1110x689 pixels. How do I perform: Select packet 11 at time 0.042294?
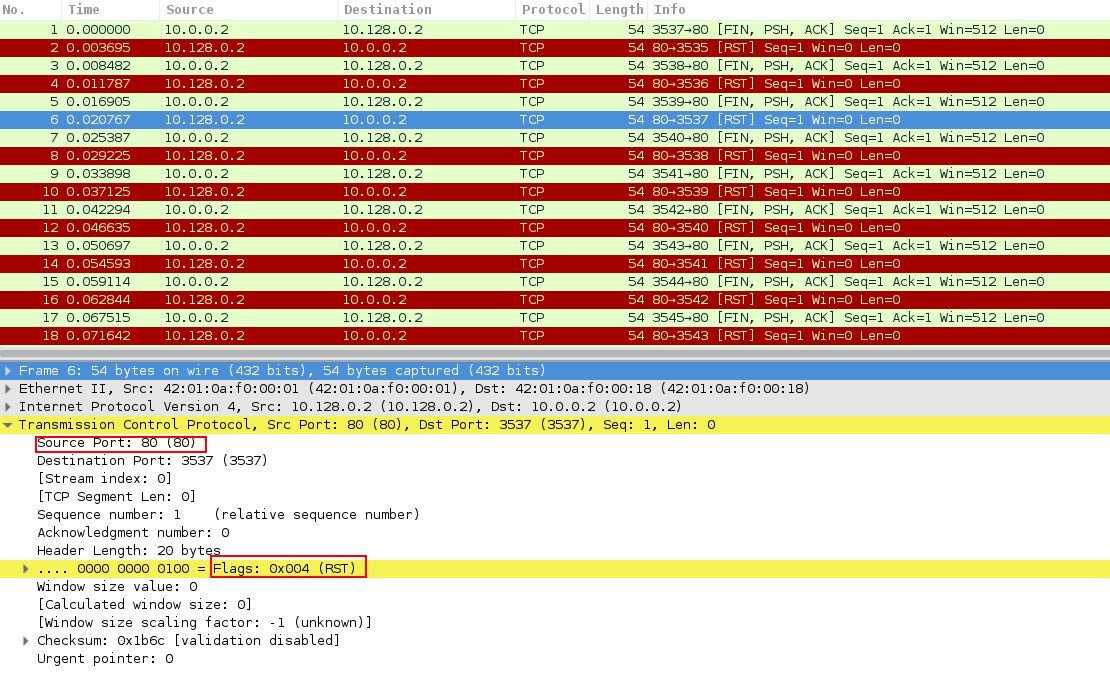tap(555, 210)
